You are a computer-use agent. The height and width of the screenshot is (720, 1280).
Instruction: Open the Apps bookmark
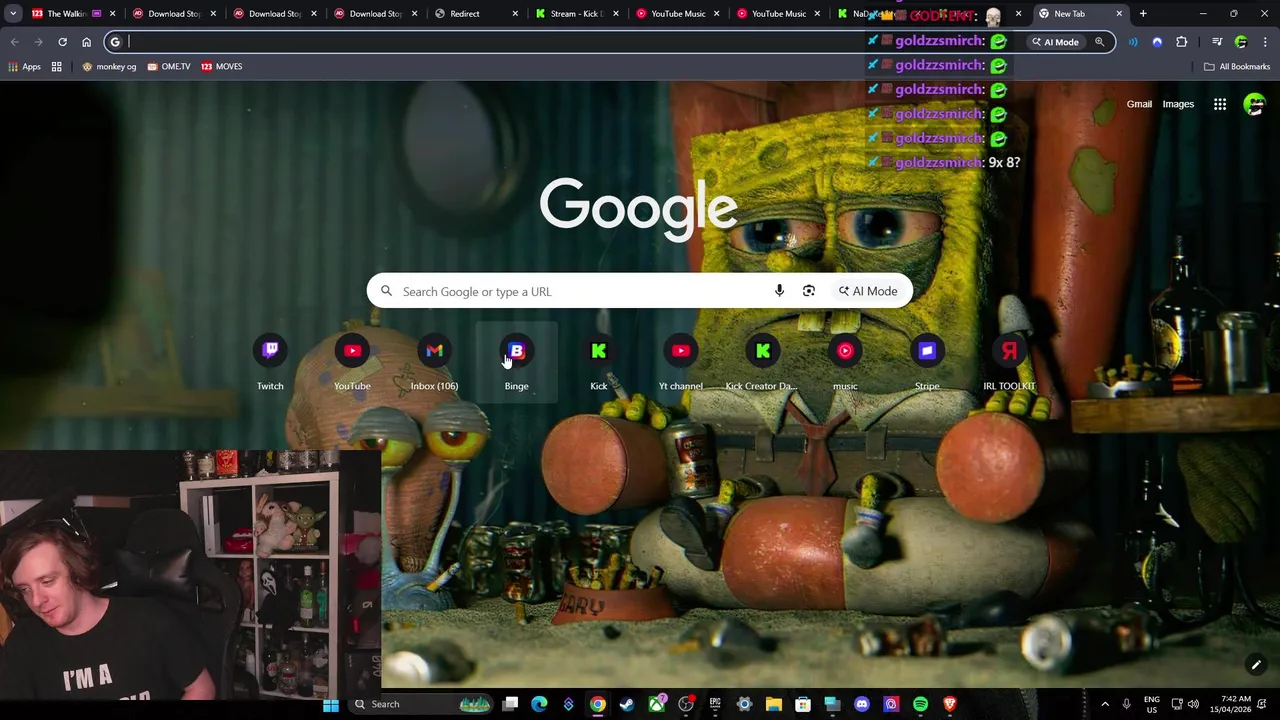(x=24, y=67)
